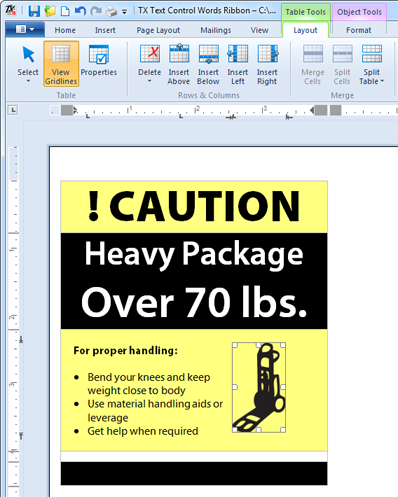
Task: Click the top-left resize handle of the image
Action: point(235,345)
